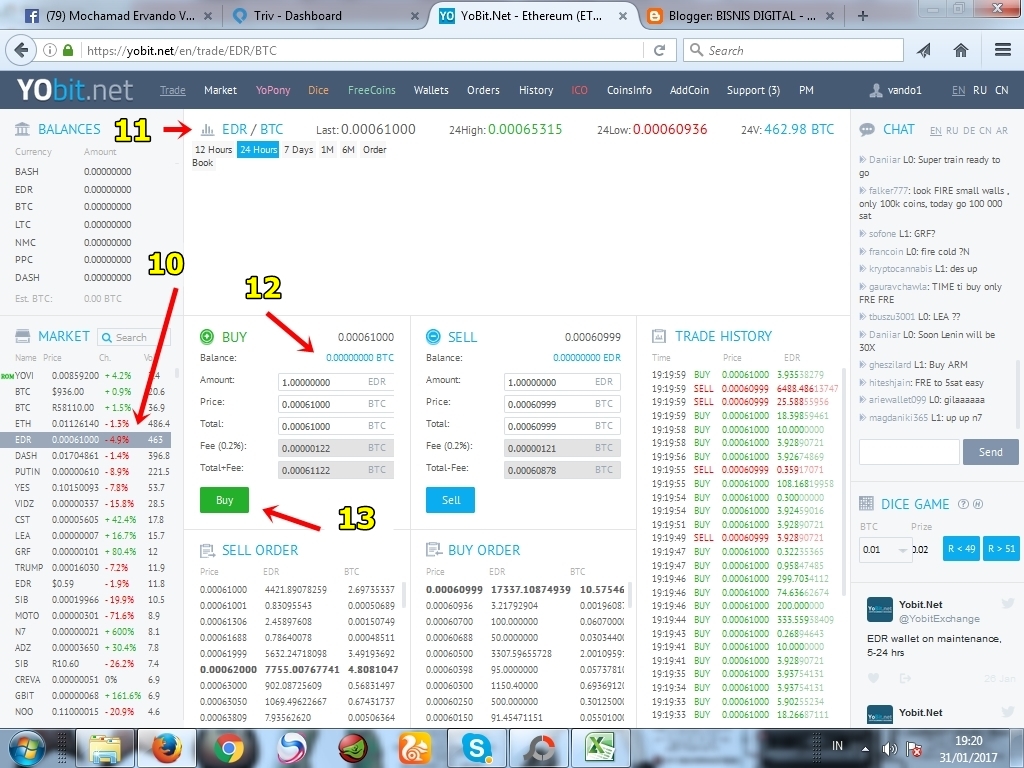Click the YObit.net logo

(x=74, y=90)
